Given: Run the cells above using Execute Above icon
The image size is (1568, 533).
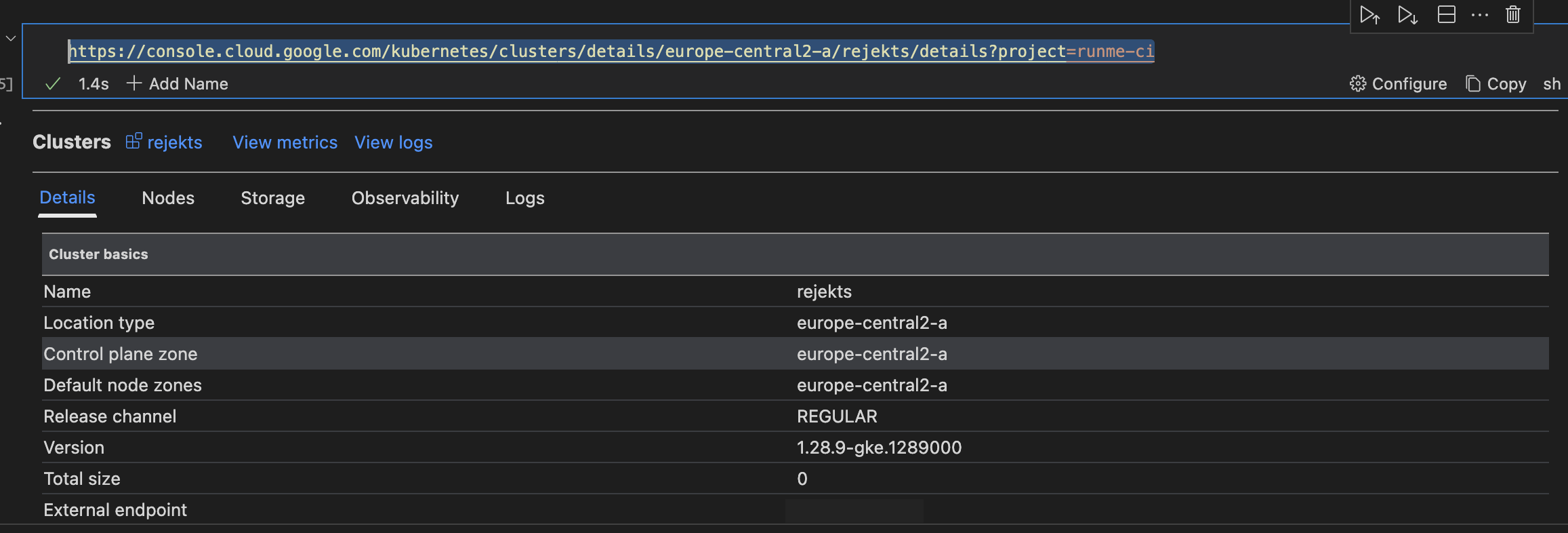Looking at the screenshot, I should 1369,15.
